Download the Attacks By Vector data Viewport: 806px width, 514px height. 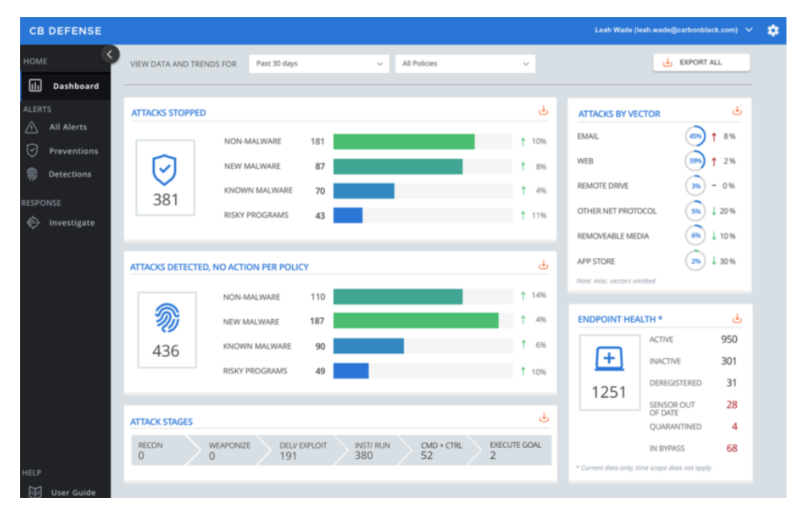pos(737,112)
